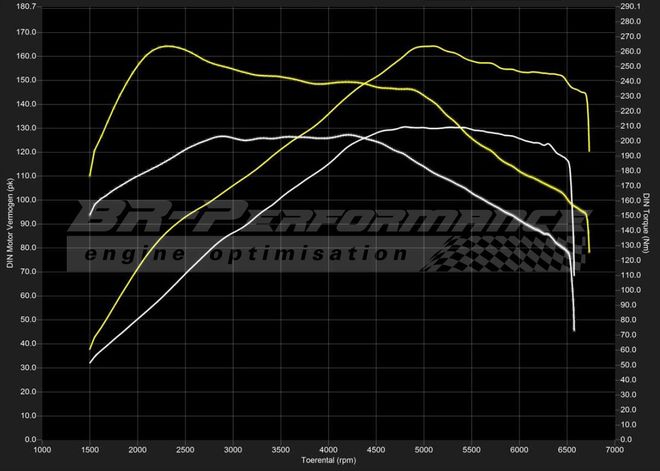Click the yellow curve start point at 1500 rpm bottom
This screenshot has width=660, height=471.
pyautogui.click(x=90, y=350)
